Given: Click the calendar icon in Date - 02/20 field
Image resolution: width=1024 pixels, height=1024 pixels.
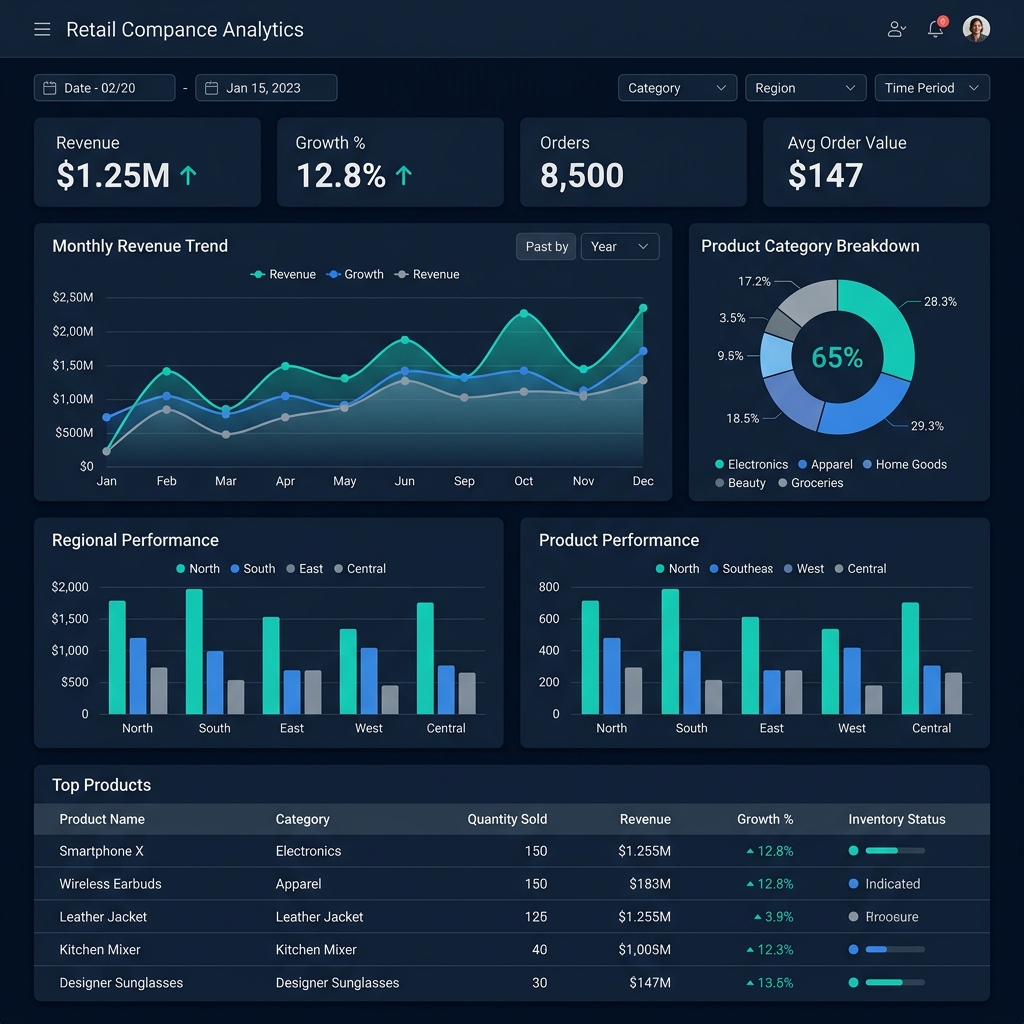Looking at the screenshot, I should (50, 88).
